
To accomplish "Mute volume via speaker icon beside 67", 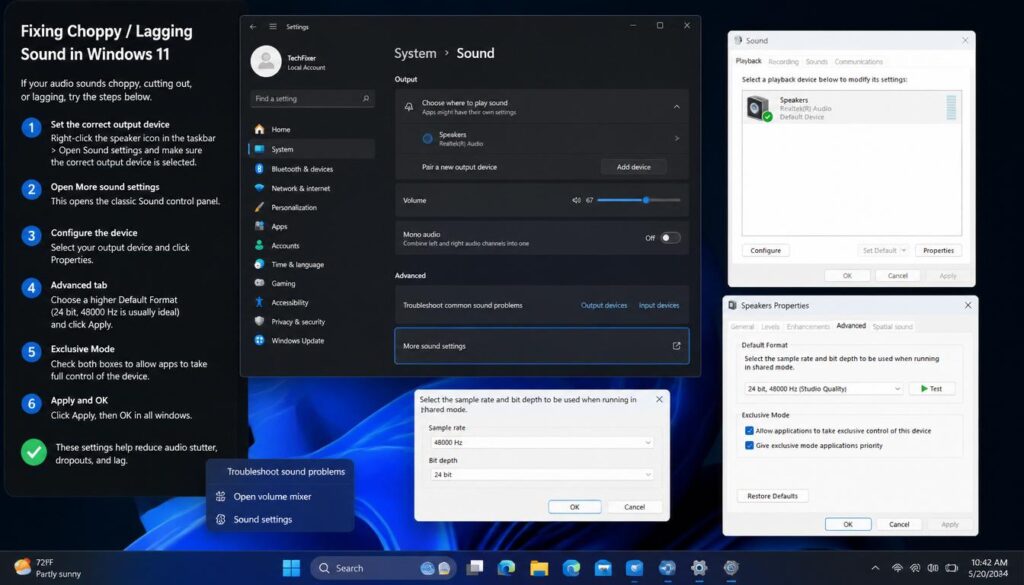I will [x=576, y=200].
